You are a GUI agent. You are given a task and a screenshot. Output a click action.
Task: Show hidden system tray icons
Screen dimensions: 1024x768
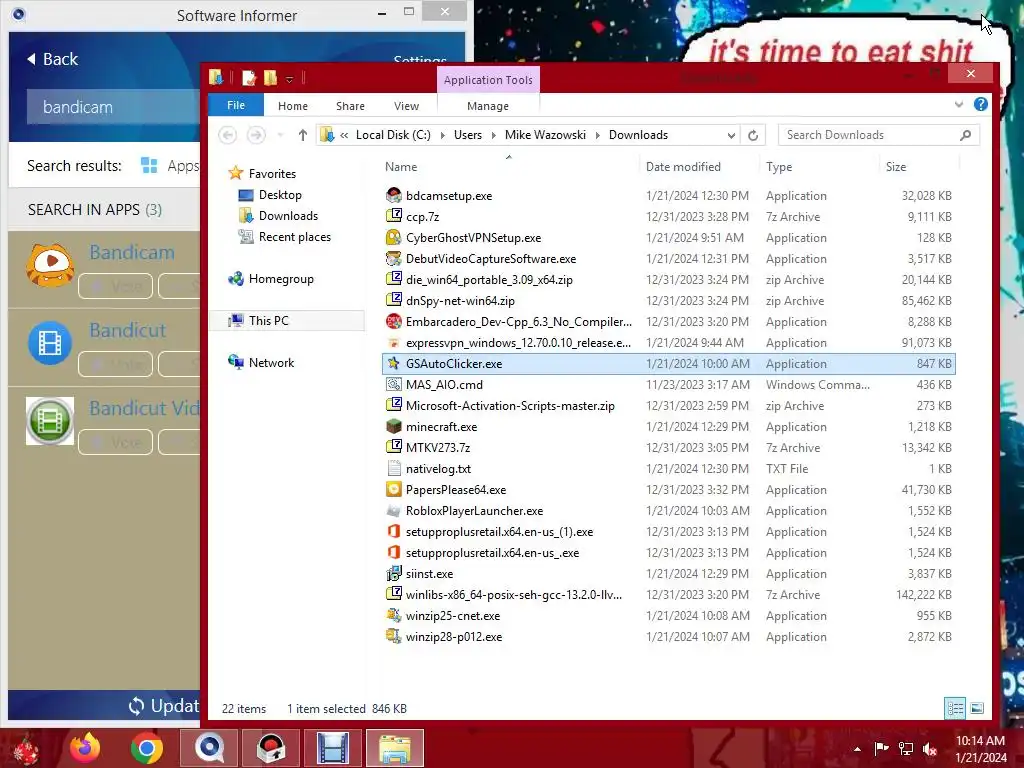click(857, 749)
